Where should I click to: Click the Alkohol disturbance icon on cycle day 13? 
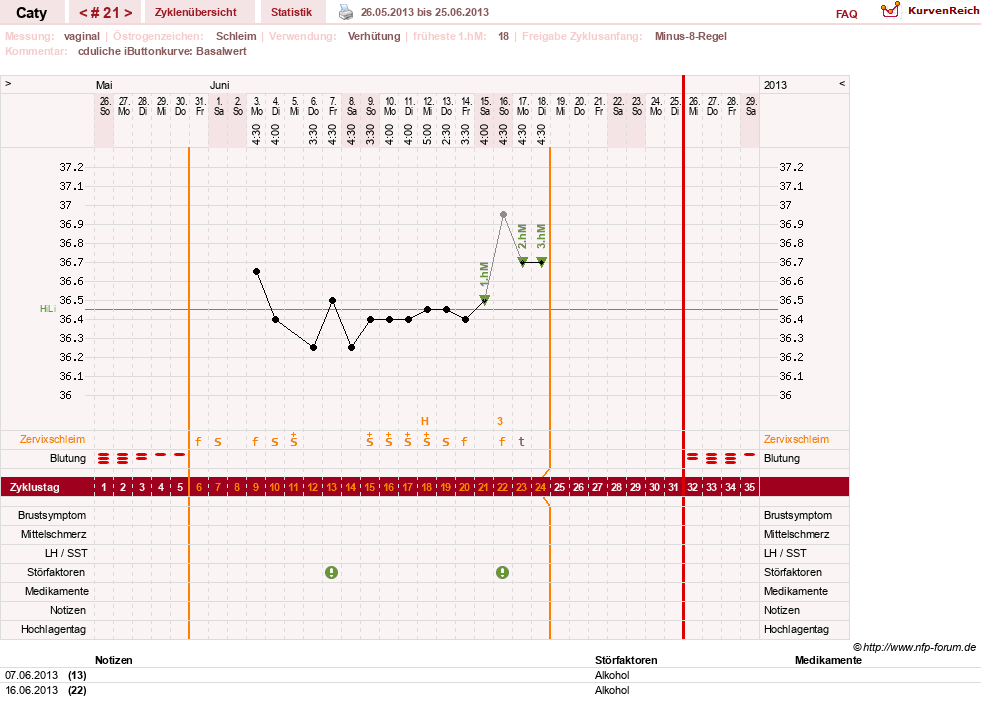click(x=332, y=572)
